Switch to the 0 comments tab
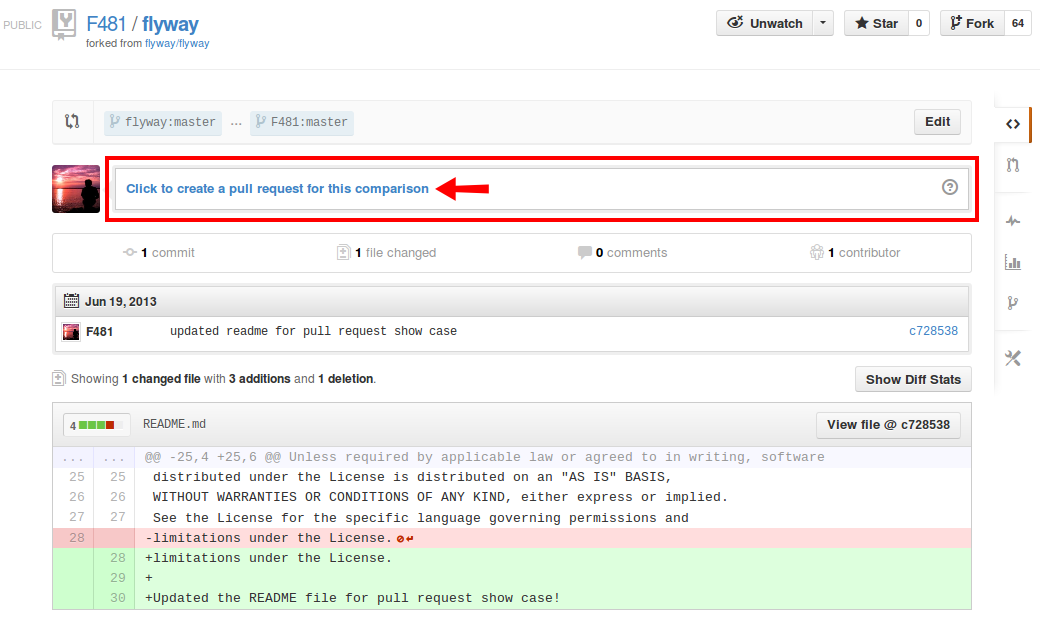This screenshot has width=1040, height=618. point(623,253)
